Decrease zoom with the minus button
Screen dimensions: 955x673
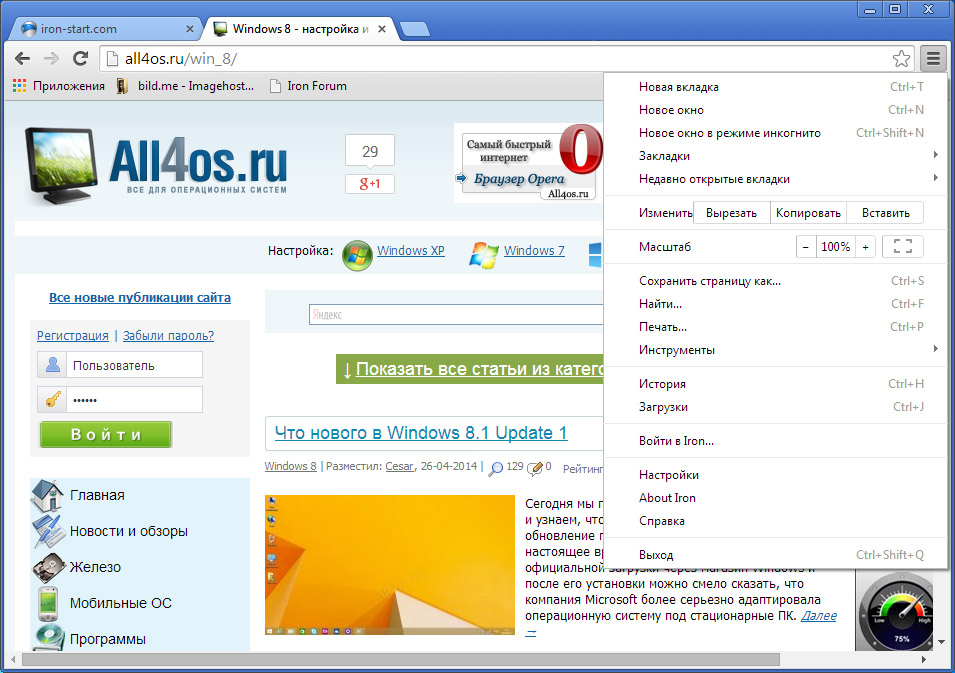click(806, 247)
